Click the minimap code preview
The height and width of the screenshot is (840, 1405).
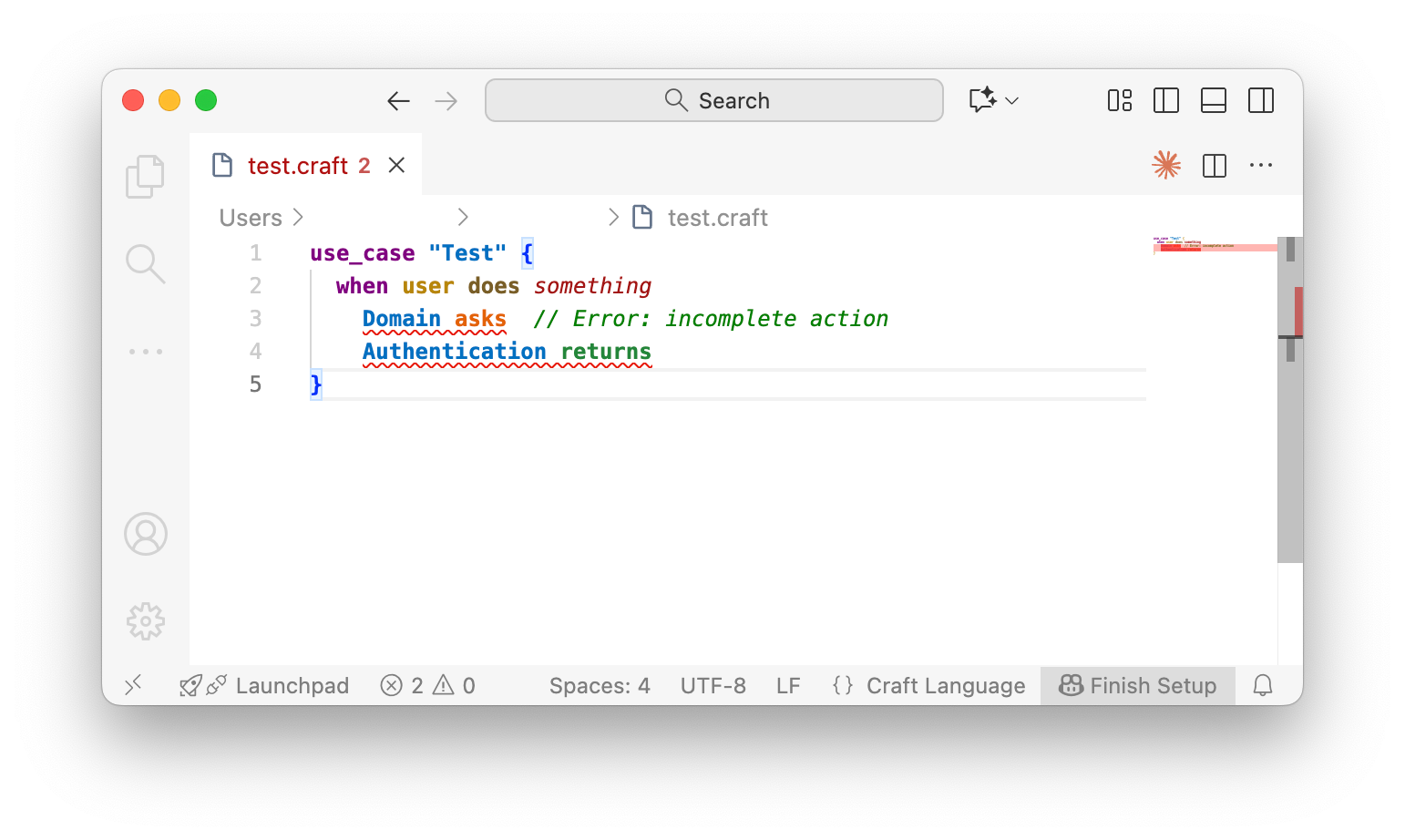(1215, 244)
